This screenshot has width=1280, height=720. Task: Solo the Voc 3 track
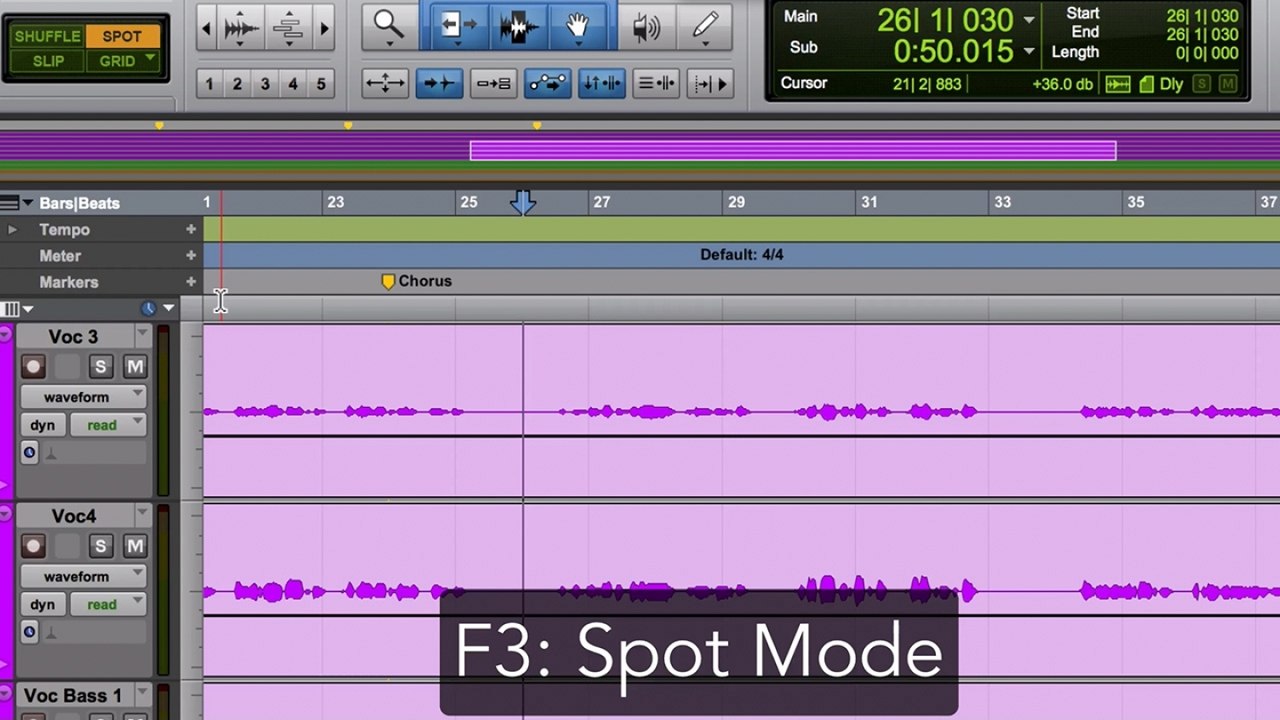[x=100, y=367]
